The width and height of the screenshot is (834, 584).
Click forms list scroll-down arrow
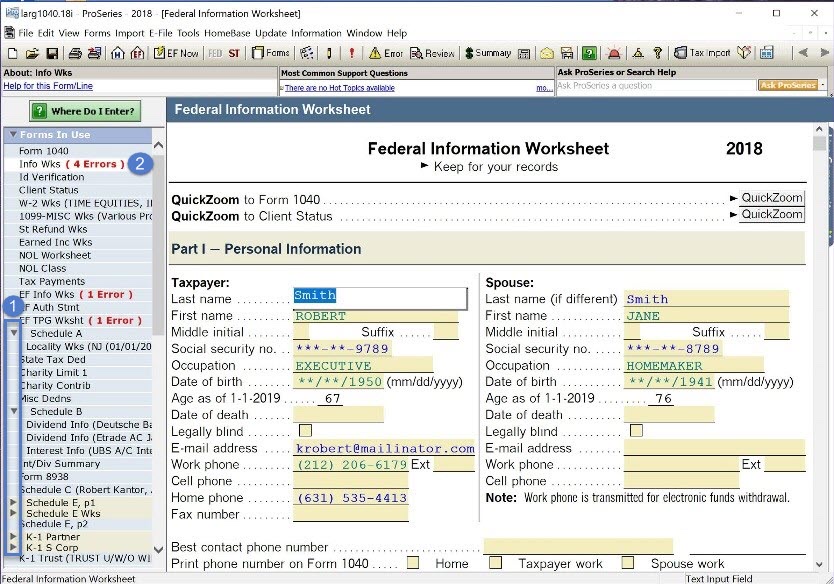(159, 549)
